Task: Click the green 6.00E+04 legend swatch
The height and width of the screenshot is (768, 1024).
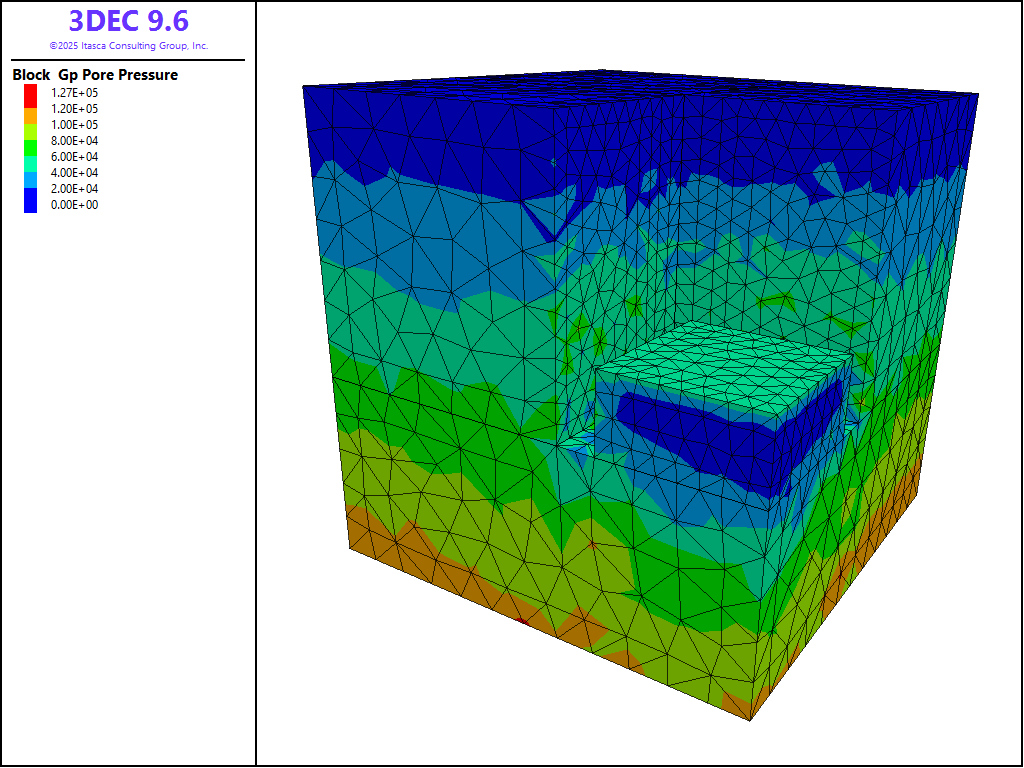Action: [x=30, y=150]
